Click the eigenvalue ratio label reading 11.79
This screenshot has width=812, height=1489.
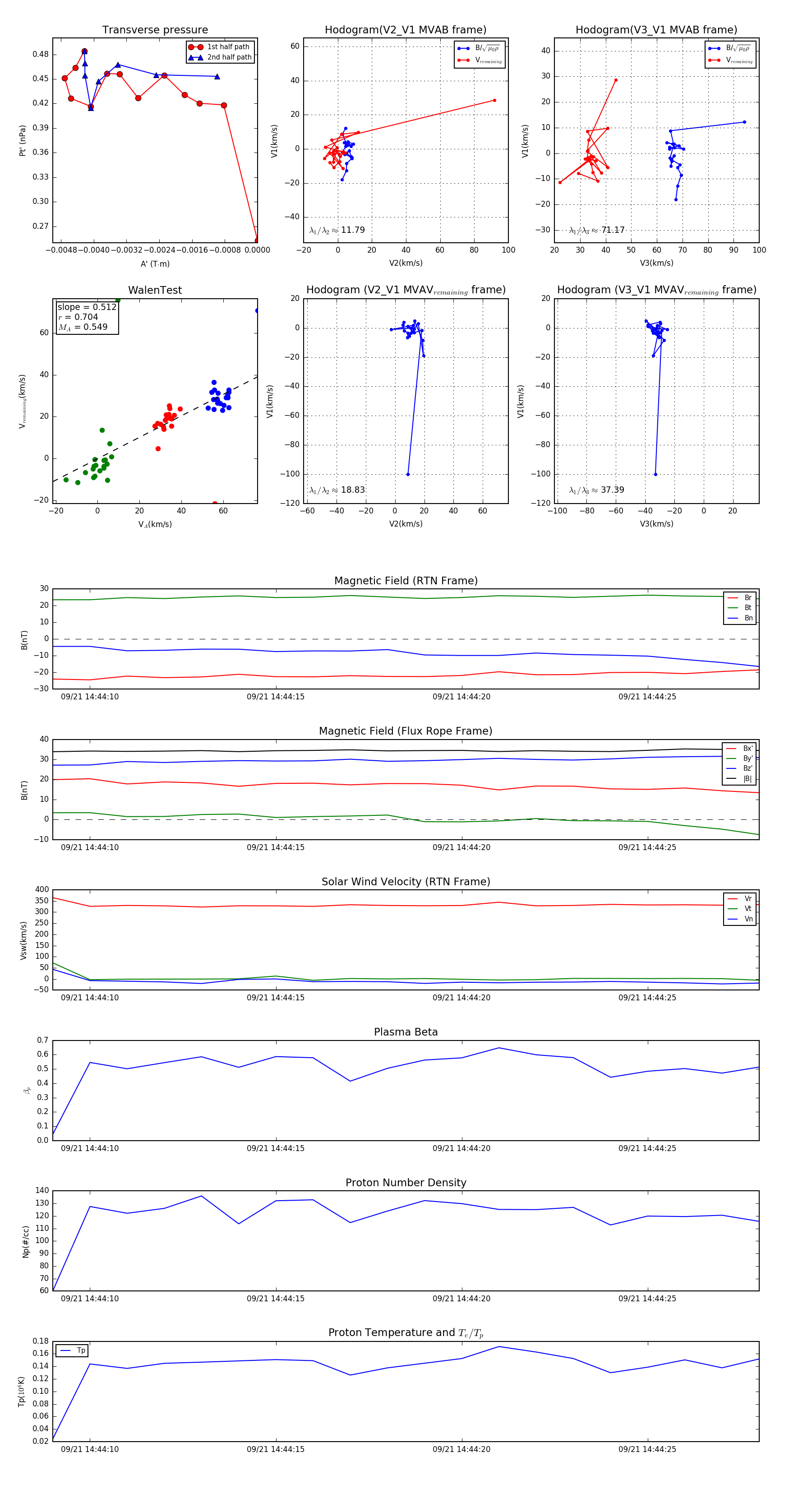(337, 230)
